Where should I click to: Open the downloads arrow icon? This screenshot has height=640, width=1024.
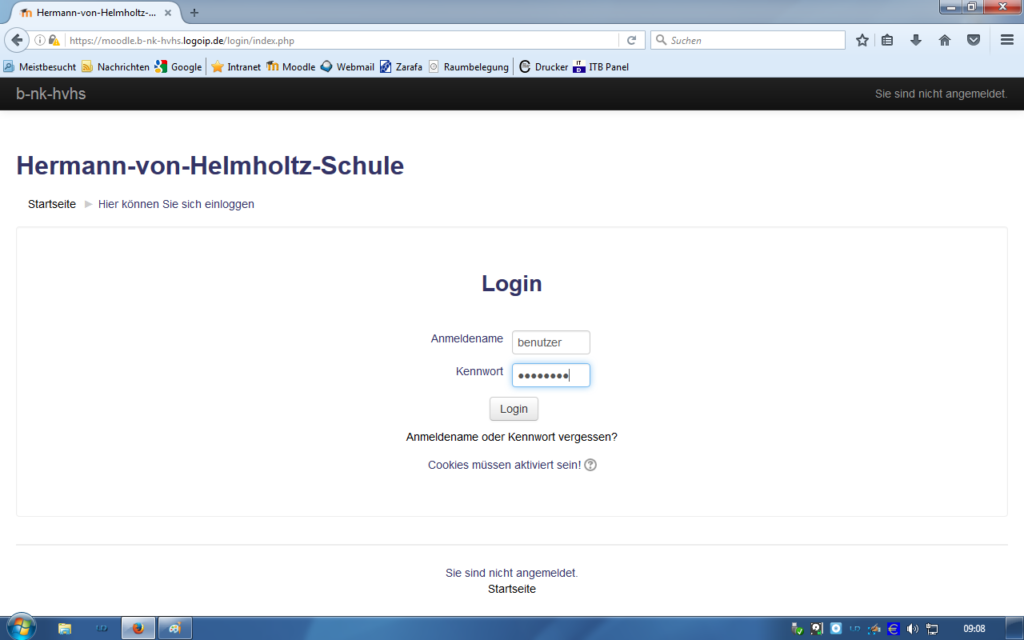[915, 40]
